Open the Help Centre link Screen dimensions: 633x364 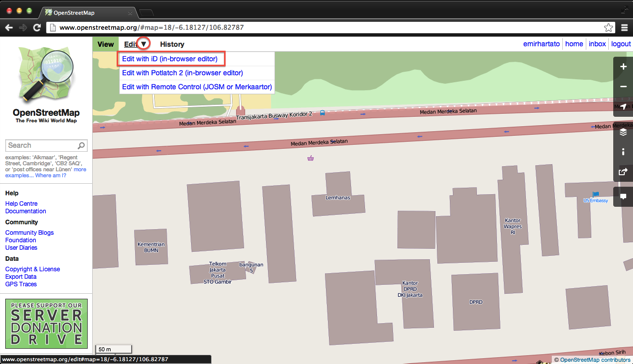21,204
